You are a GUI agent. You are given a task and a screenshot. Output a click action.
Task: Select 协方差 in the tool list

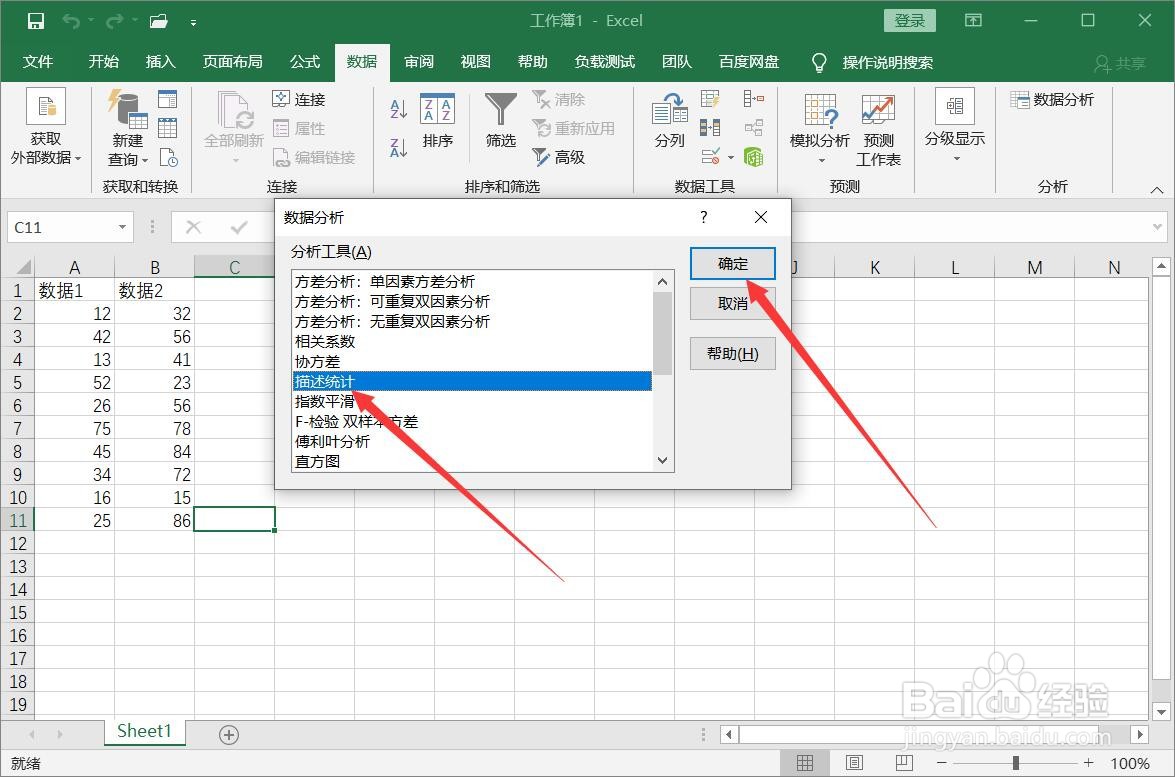(x=472, y=362)
